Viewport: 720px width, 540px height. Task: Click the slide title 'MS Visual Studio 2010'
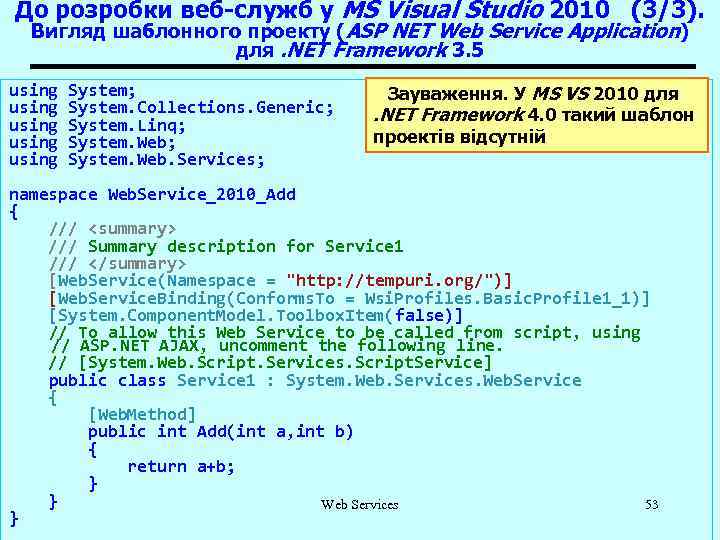[476, 10]
